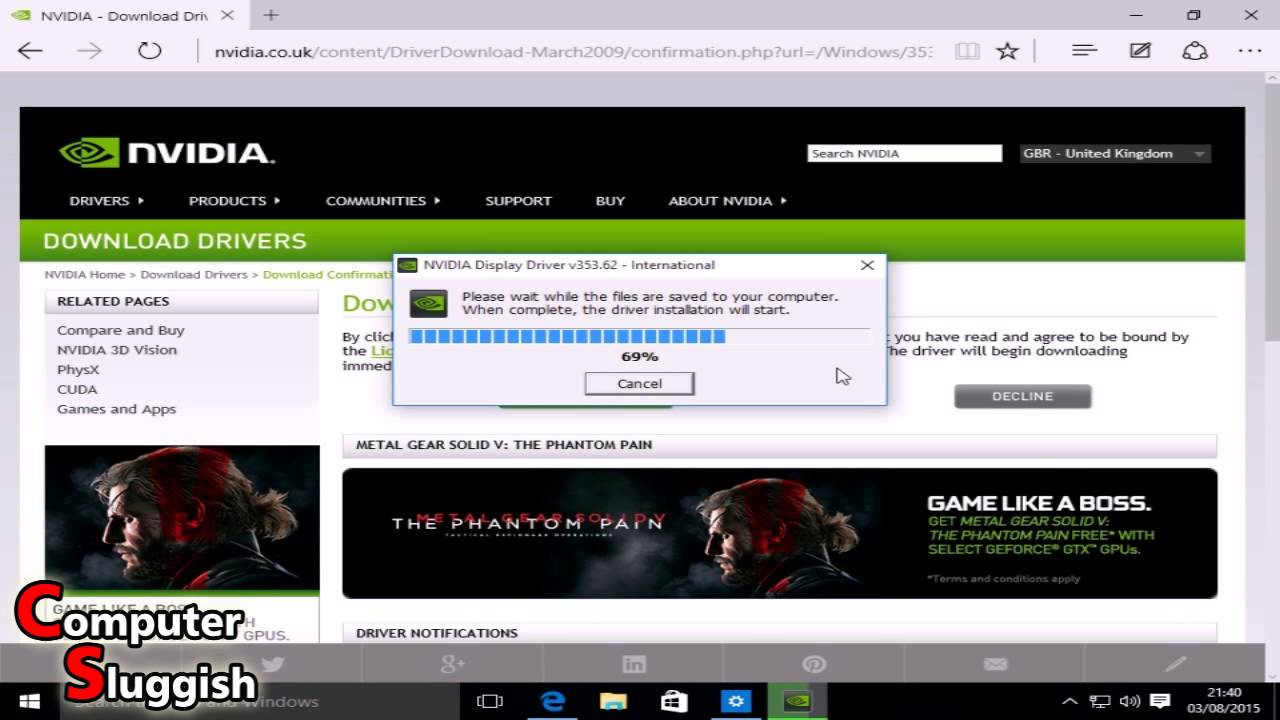Expand the ABOUT NVIDIA menu
The width and height of the screenshot is (1280, 720).
pos(727,201)
